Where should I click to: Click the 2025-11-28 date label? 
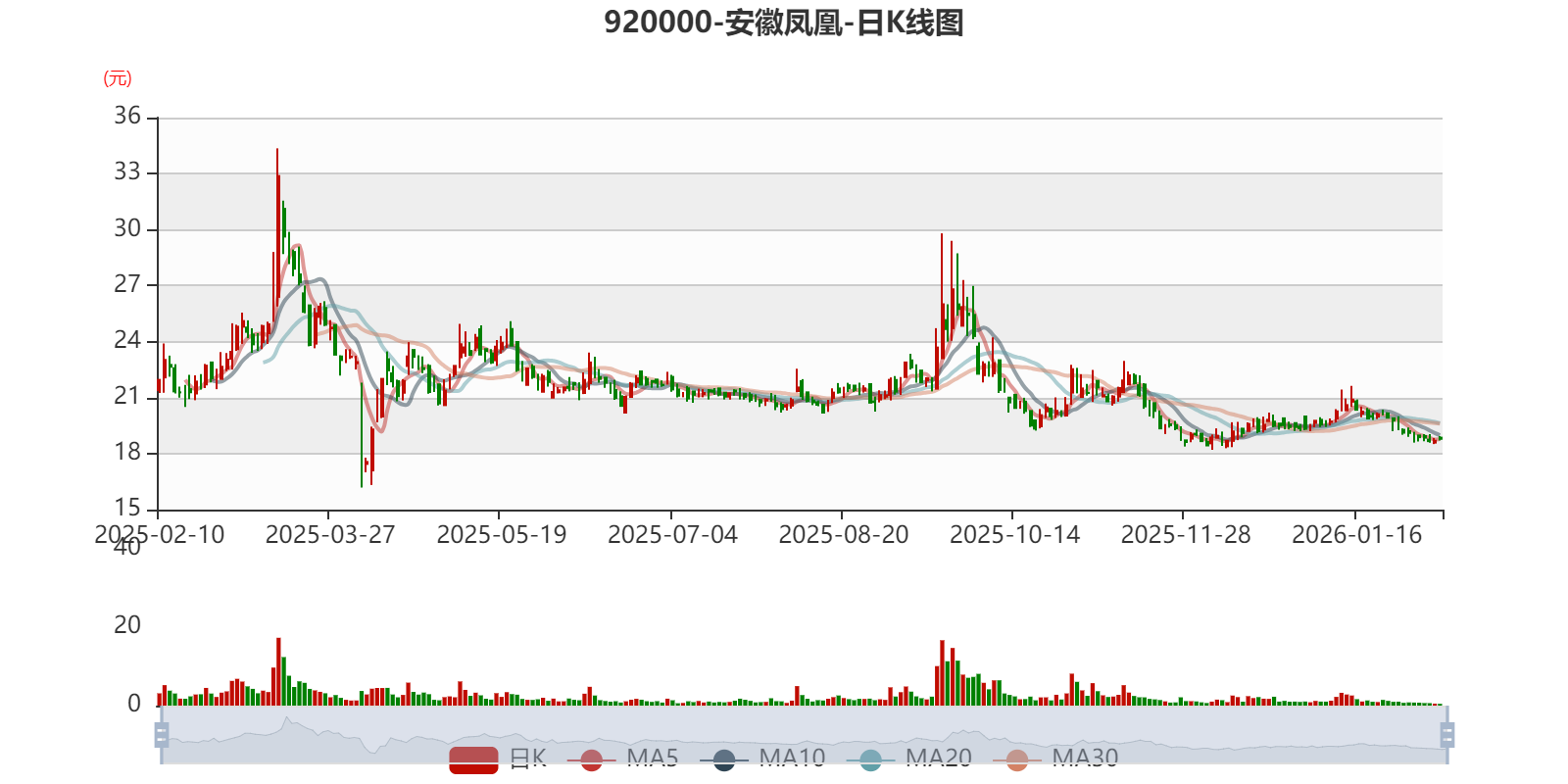coord(1186,535)
